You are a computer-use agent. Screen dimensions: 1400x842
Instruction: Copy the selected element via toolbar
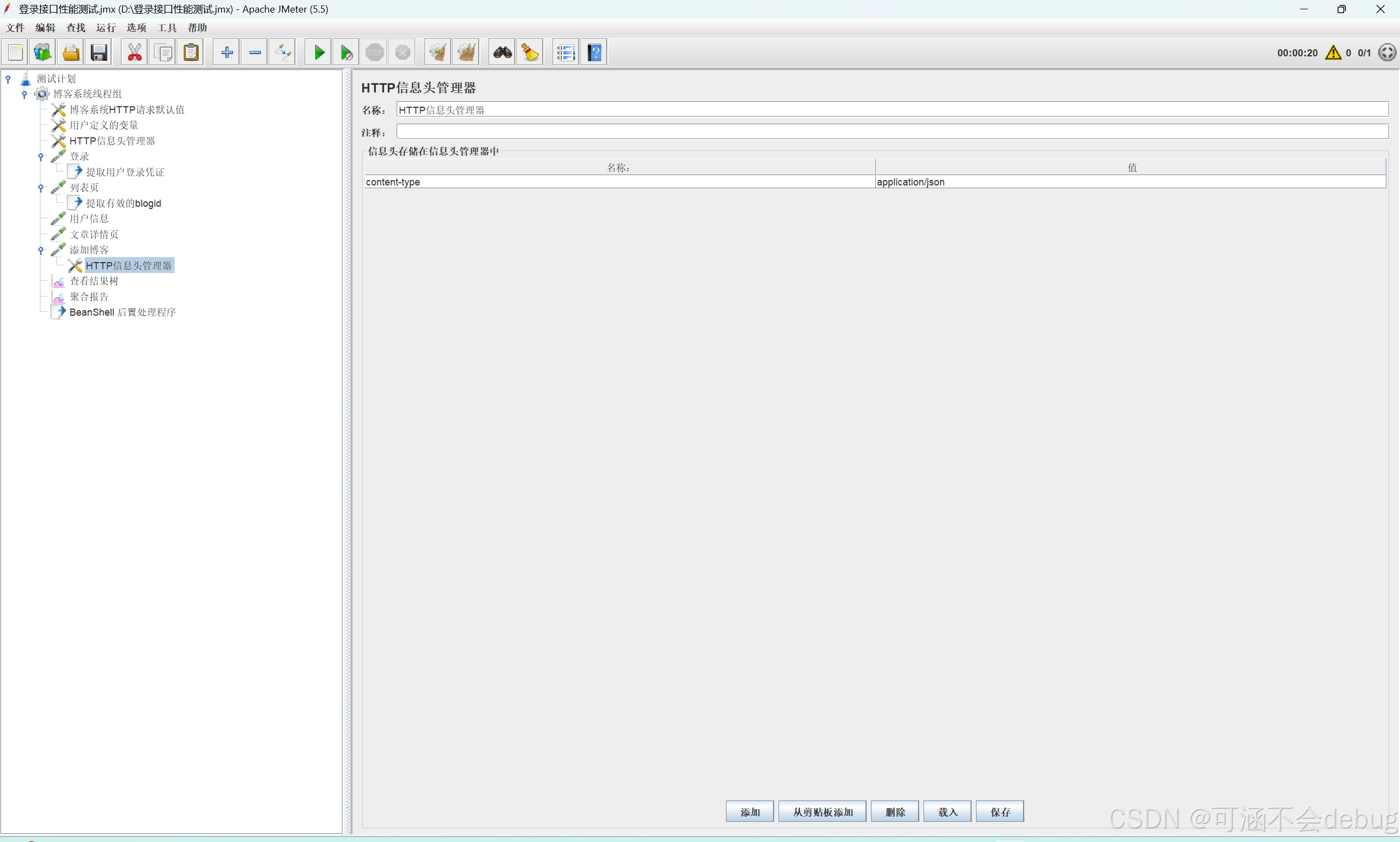click(x=163, y=52)
